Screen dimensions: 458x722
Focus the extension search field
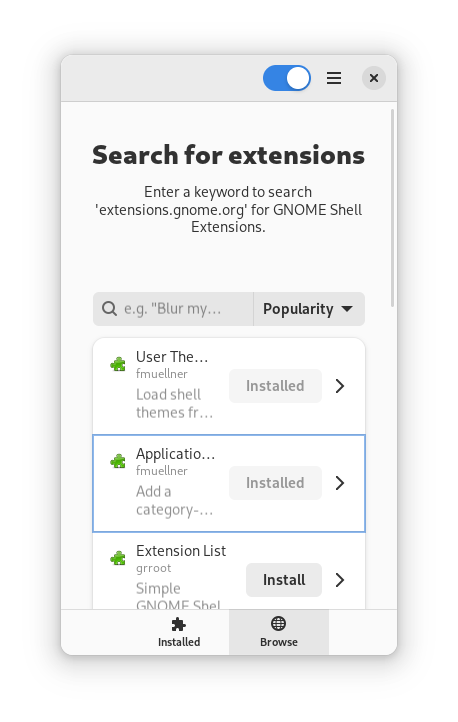point(173,309)
